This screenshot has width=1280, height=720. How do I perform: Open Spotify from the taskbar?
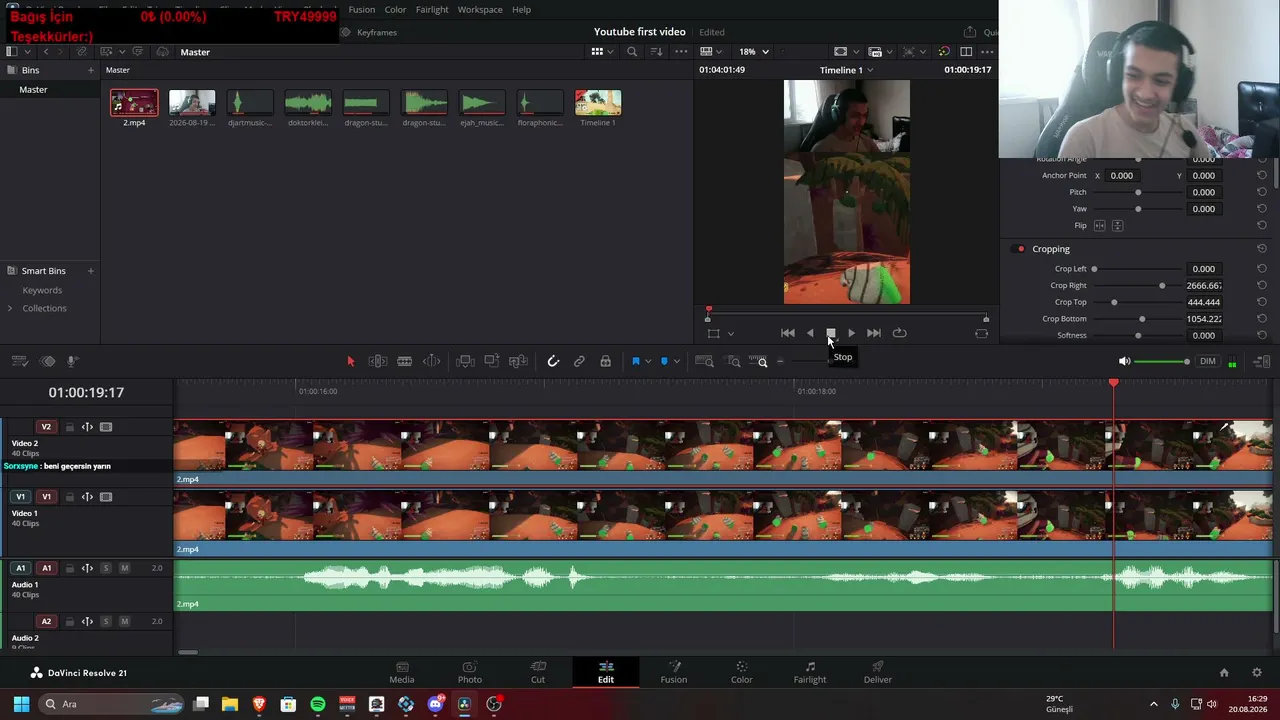[x=318, y=704]
